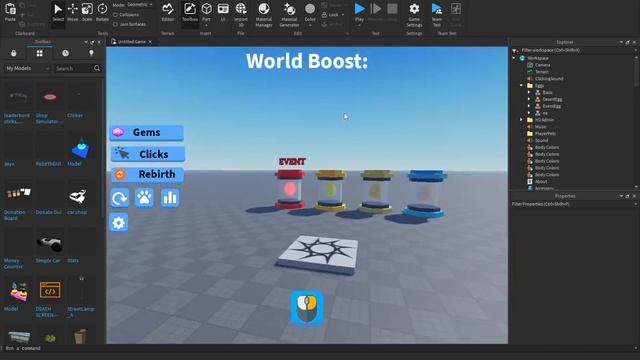Select Music in Explorer
Viewport: 640px width, 360px height.
[540, 127]
